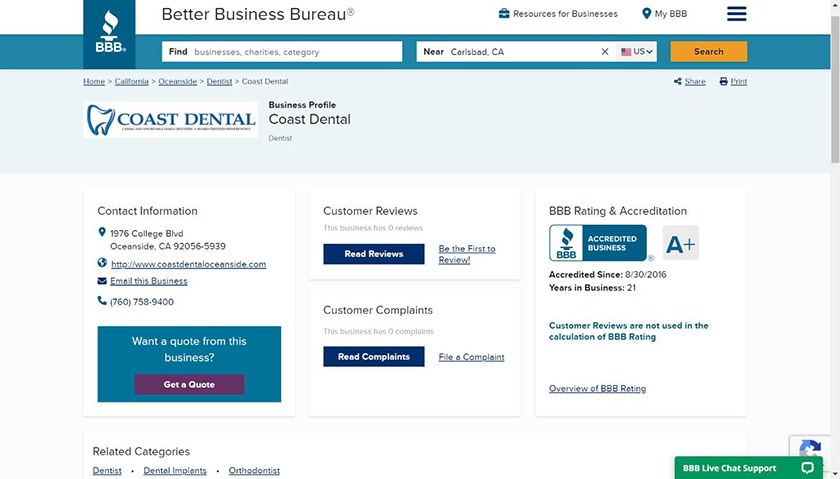Click the BBB Accredited Business seal

[598, 243]
